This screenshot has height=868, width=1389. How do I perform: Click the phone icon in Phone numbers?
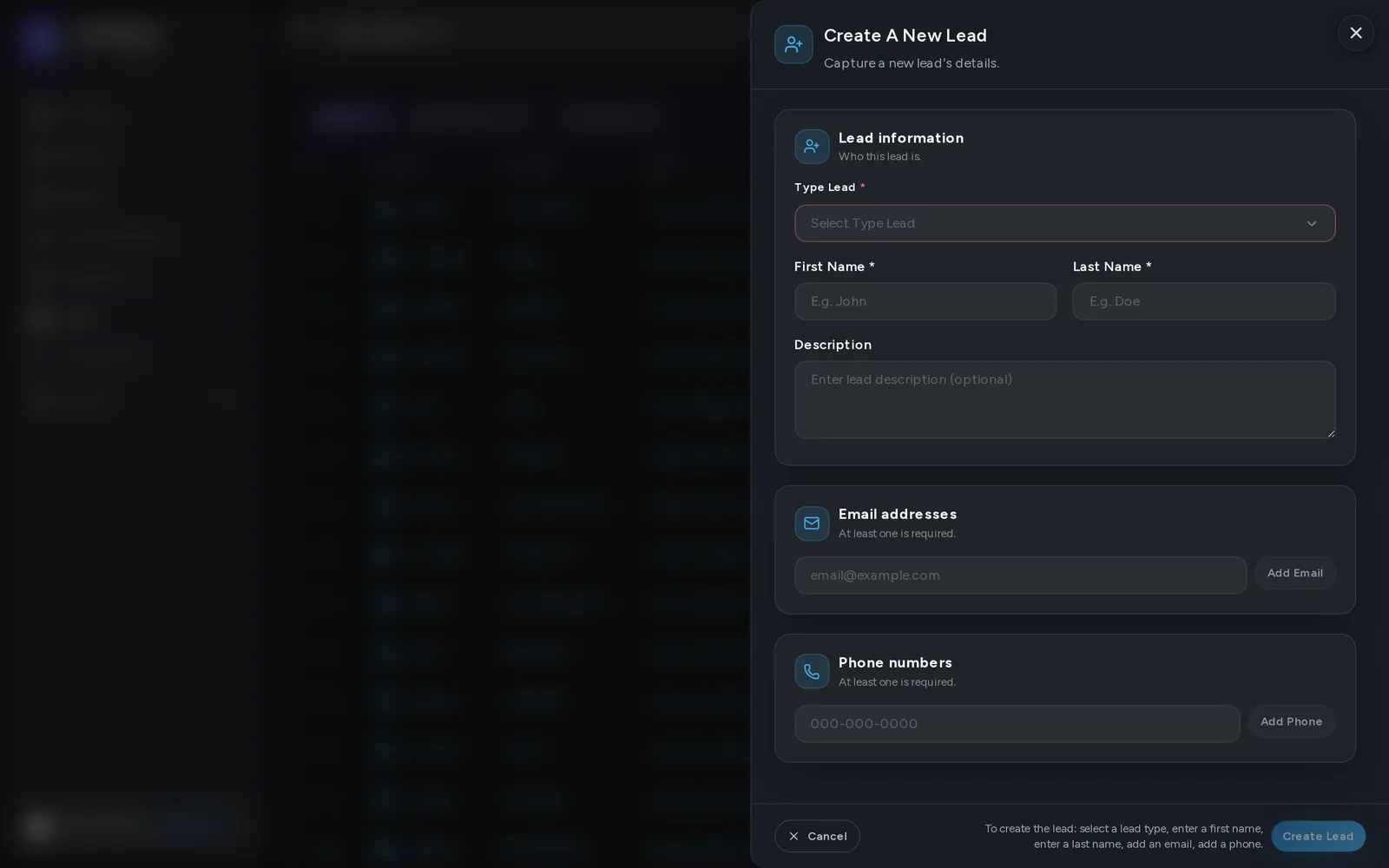tap(812, 671)
